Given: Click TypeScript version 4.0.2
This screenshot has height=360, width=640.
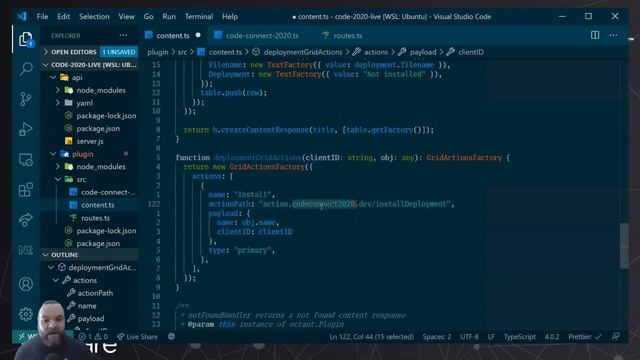Looking at the screenshot, I should (552, 337).
